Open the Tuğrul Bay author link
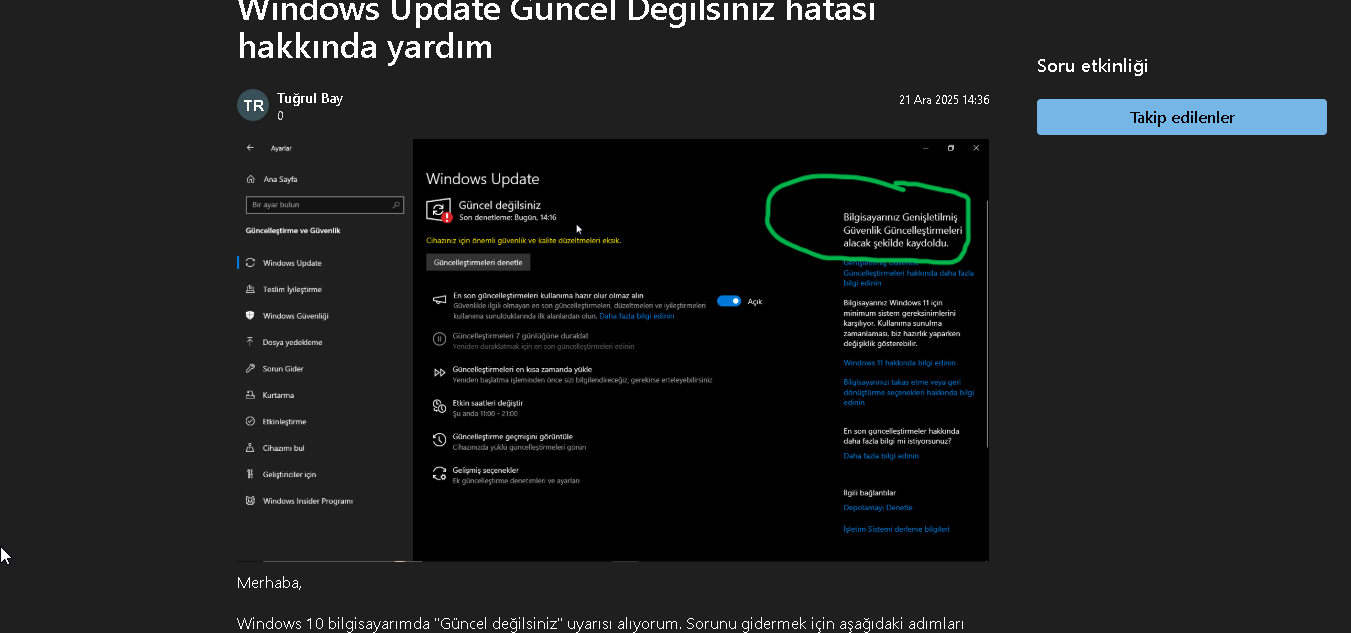Image resolution: width=1351 pixels, height=633 pixels. pos(310,98)
